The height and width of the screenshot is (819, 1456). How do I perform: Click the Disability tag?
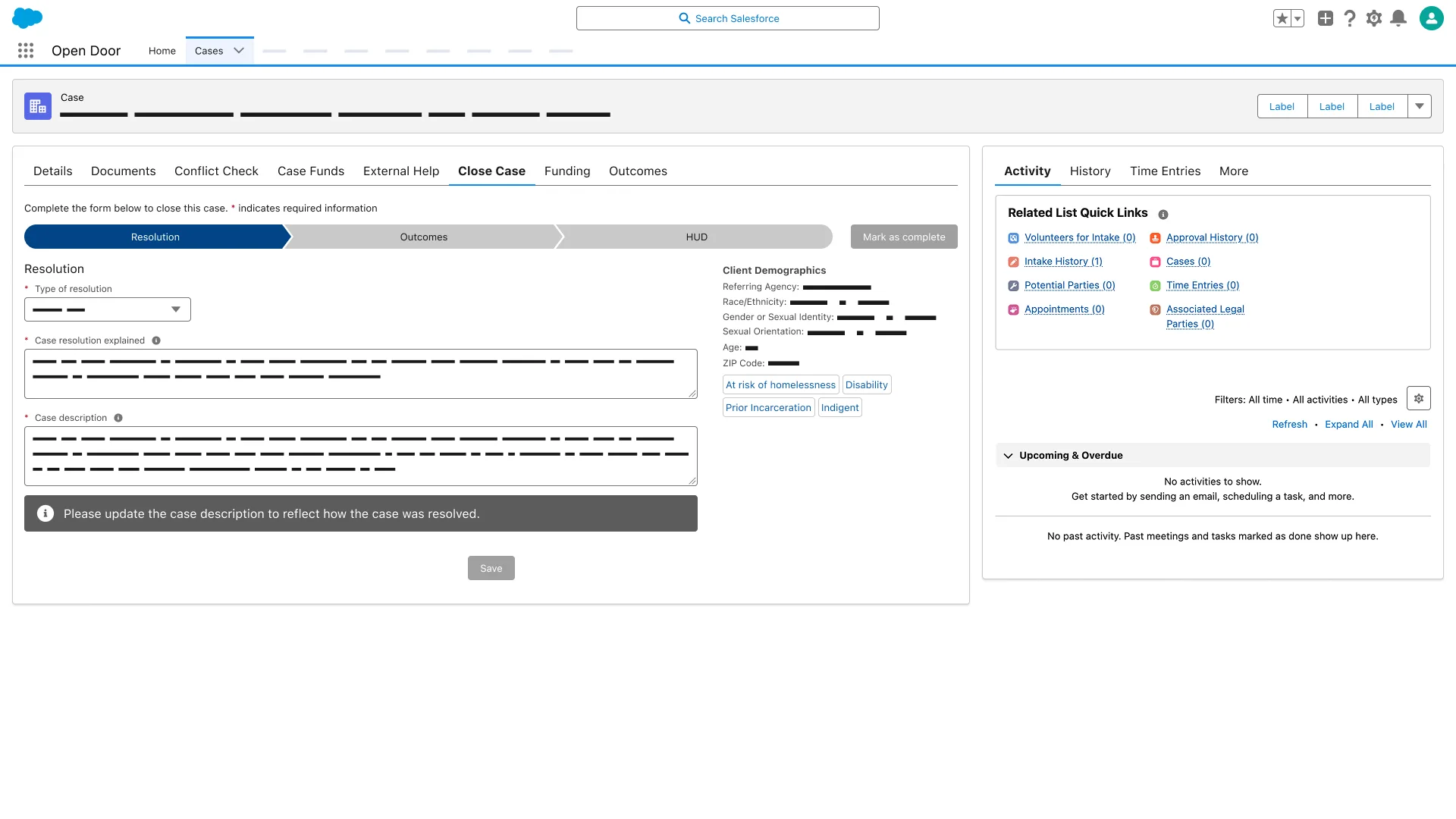coord(866,384)
